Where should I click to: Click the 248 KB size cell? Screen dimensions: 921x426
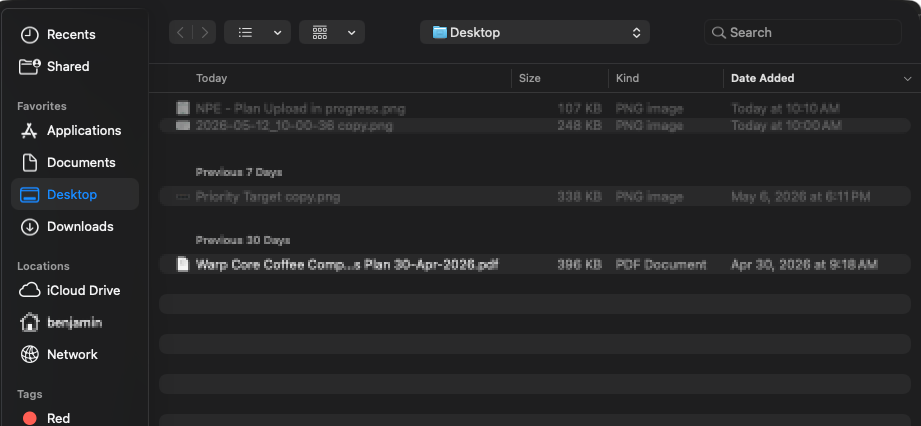(579, 126)
